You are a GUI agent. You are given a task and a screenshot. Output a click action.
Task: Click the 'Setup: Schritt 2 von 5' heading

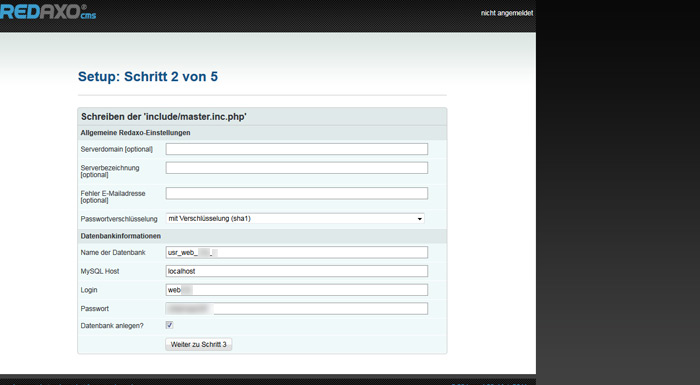[148, 76]
